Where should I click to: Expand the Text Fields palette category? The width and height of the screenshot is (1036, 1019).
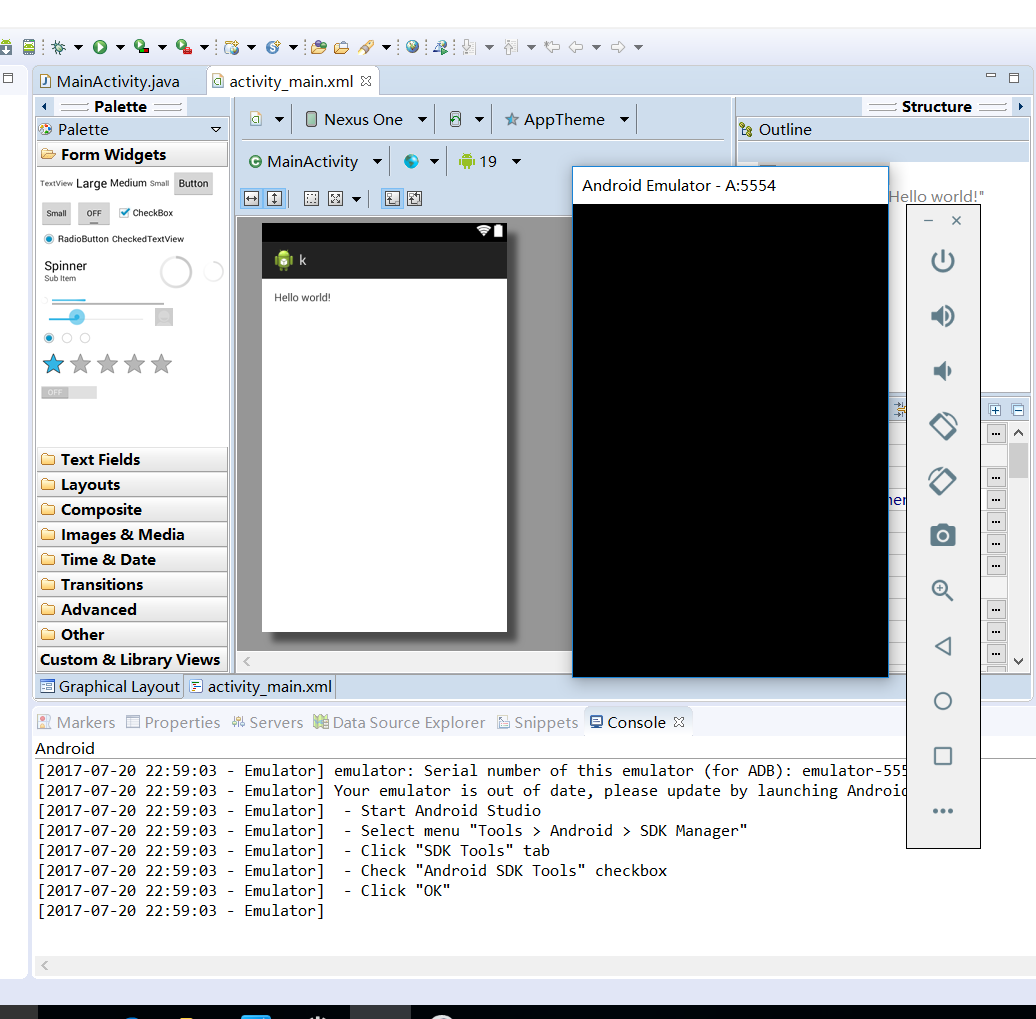[132, 459]
